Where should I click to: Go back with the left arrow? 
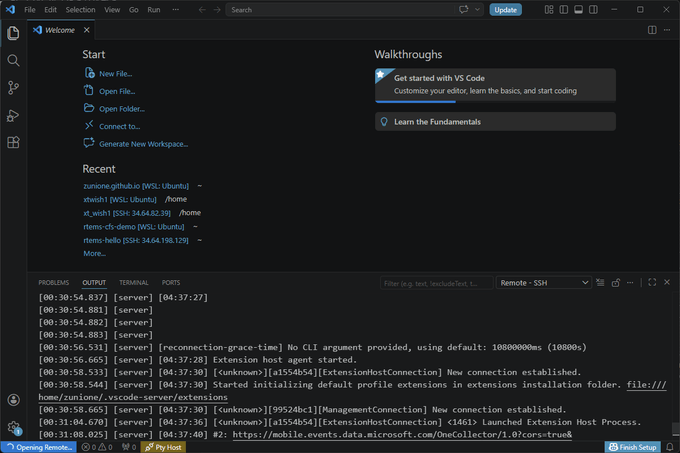202,10
